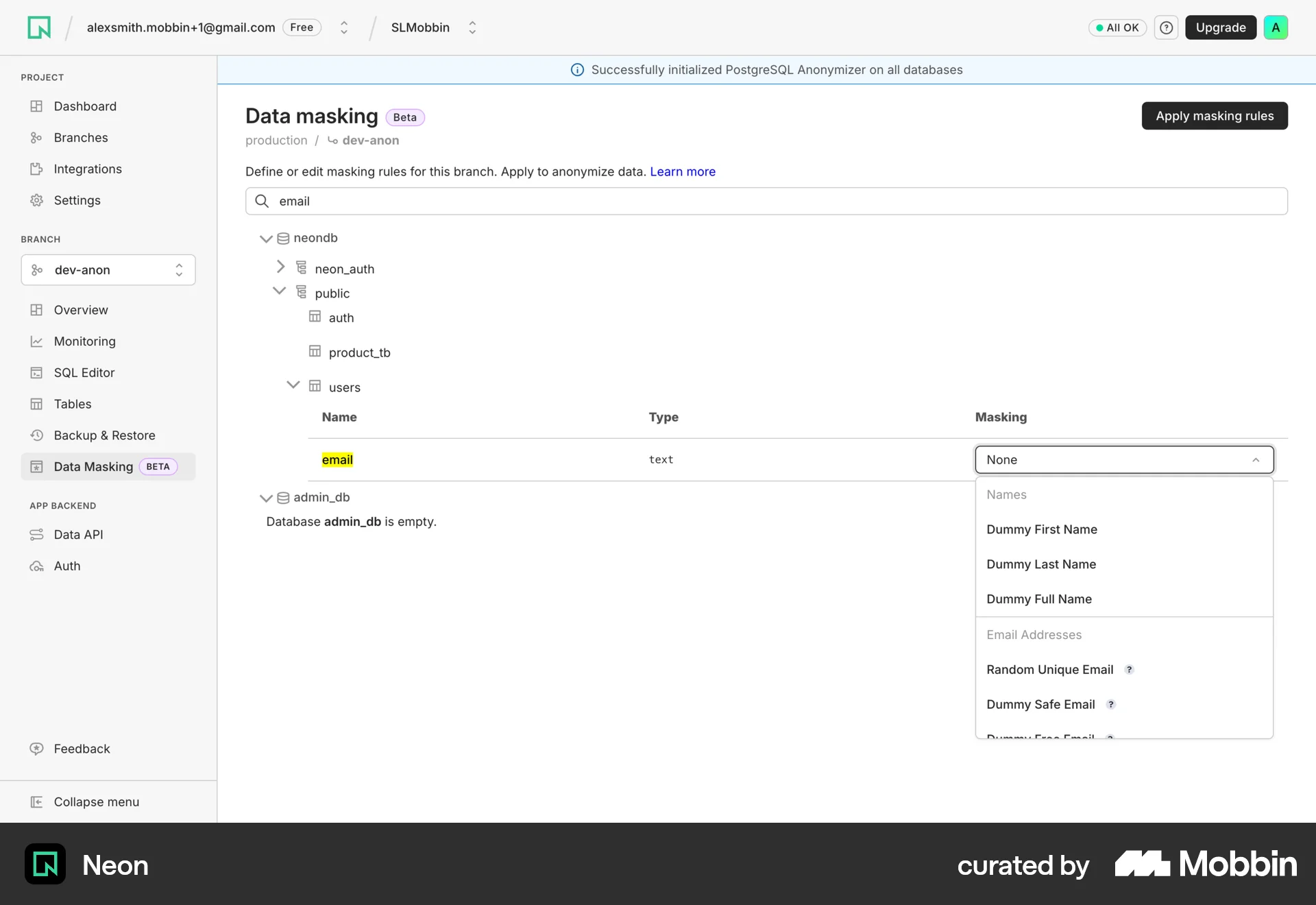The image size is (1316, 905).
Task: Click the Tables icon in the sidebar
Action: (36, 404)
